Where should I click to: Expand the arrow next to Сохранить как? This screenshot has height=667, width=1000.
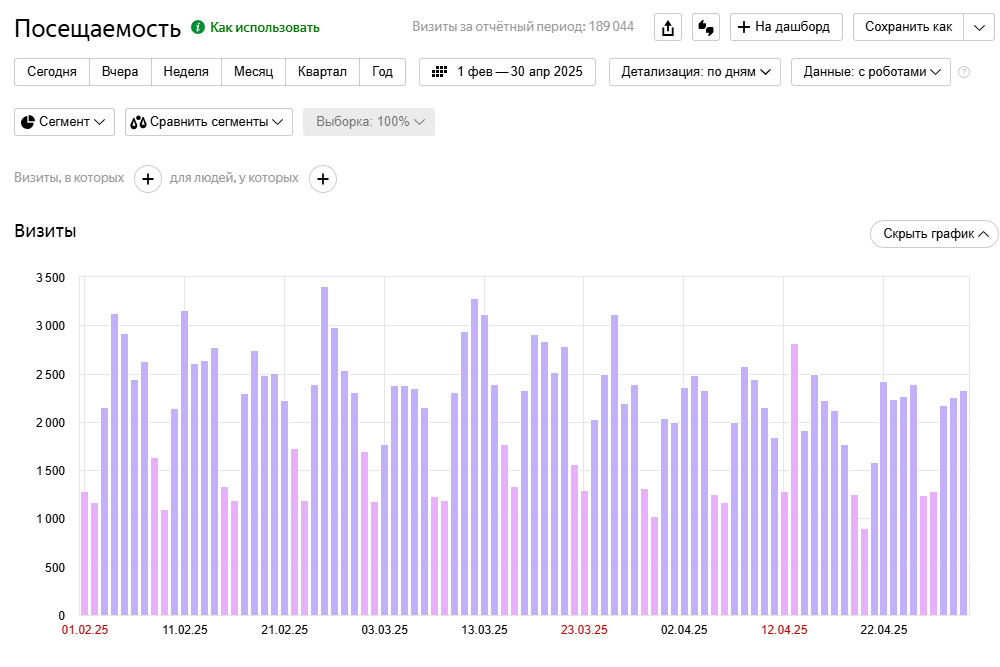pos(980,27)
